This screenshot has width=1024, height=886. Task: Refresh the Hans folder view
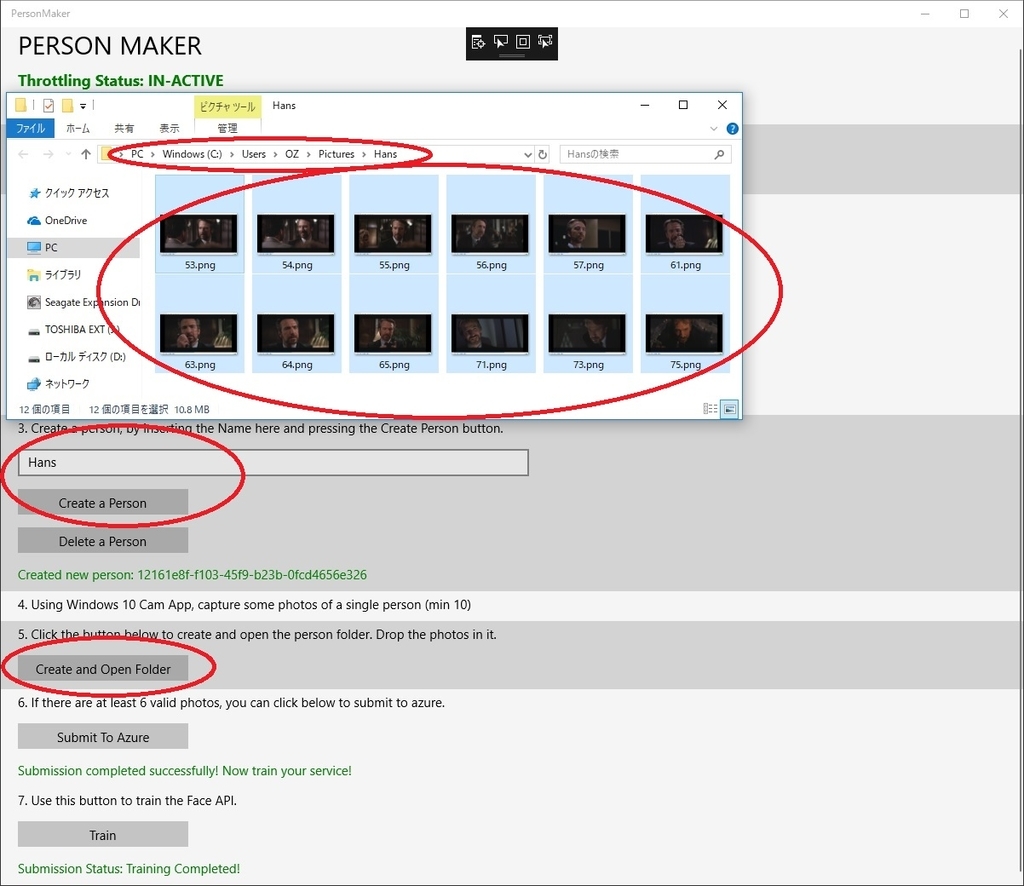[543, 155]
